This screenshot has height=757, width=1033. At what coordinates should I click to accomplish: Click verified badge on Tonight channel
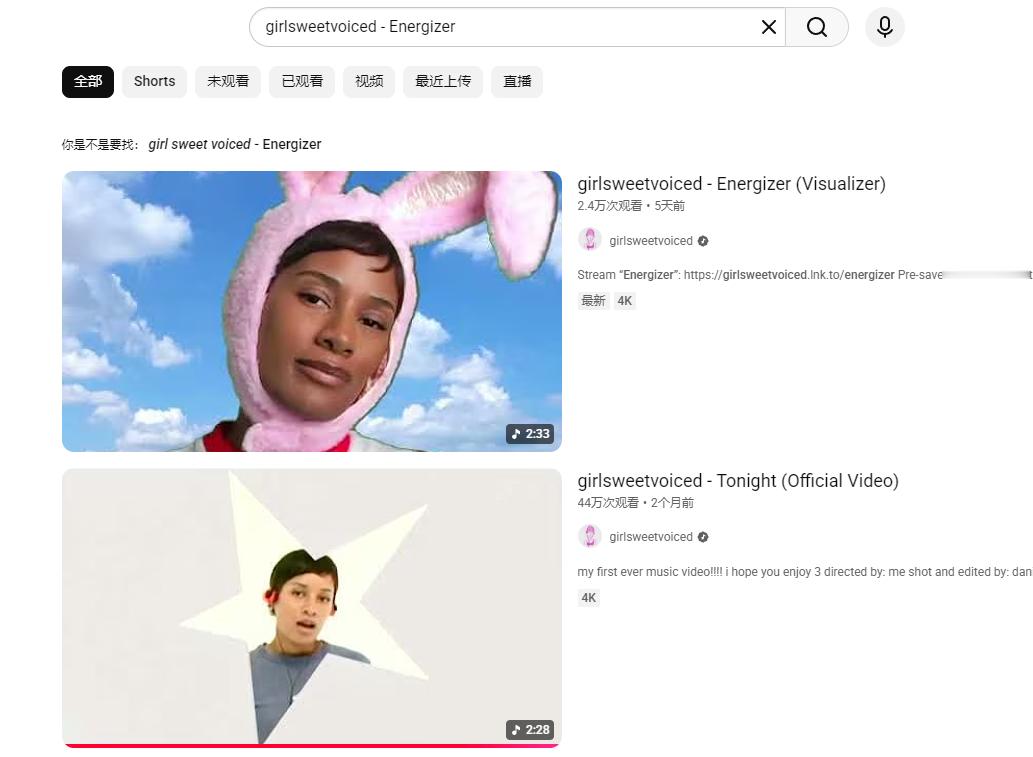click(x=703, y=537)
